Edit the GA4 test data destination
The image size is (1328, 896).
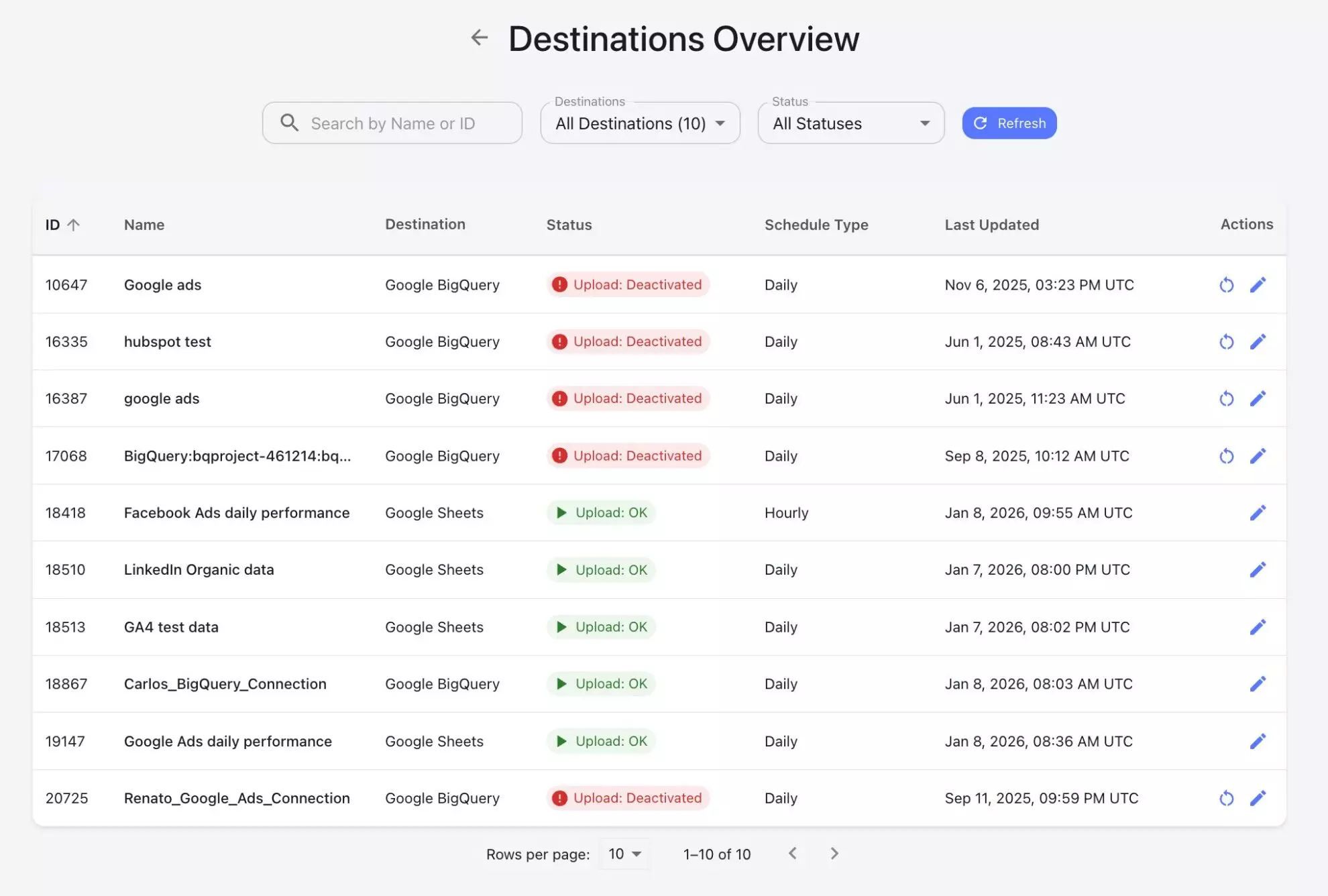(x=1258, y=627)
